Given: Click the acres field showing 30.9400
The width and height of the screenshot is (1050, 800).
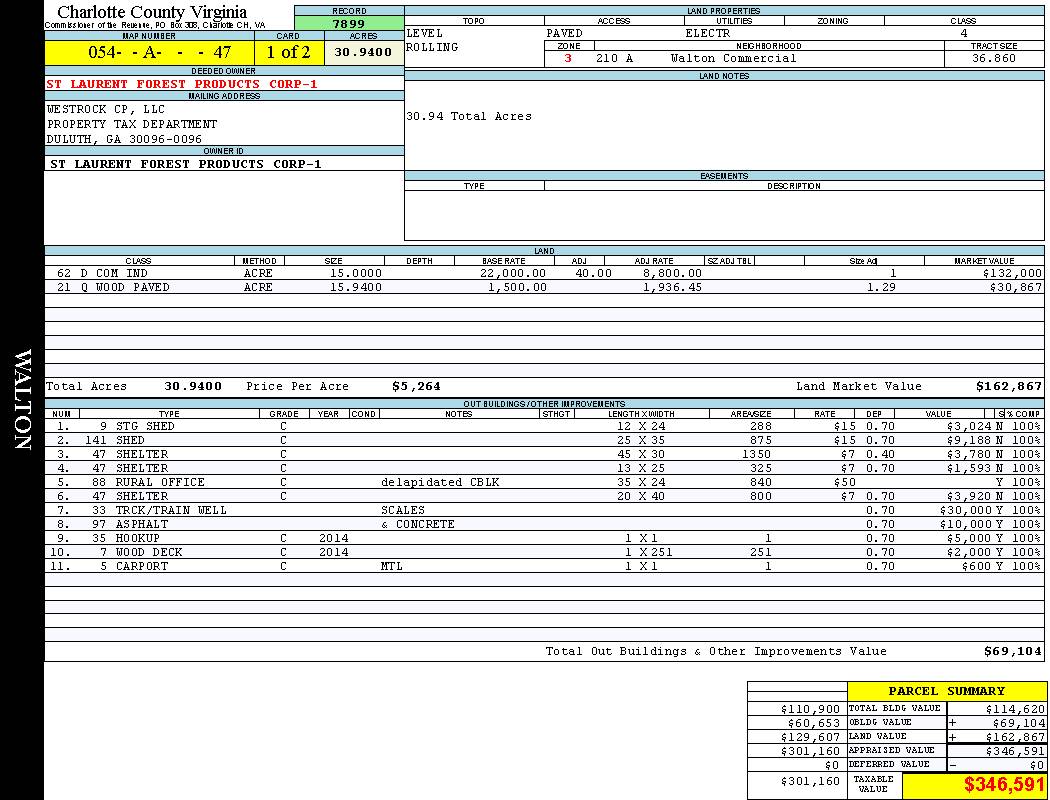Looking at the screenshot, I should tap(363, 52).
